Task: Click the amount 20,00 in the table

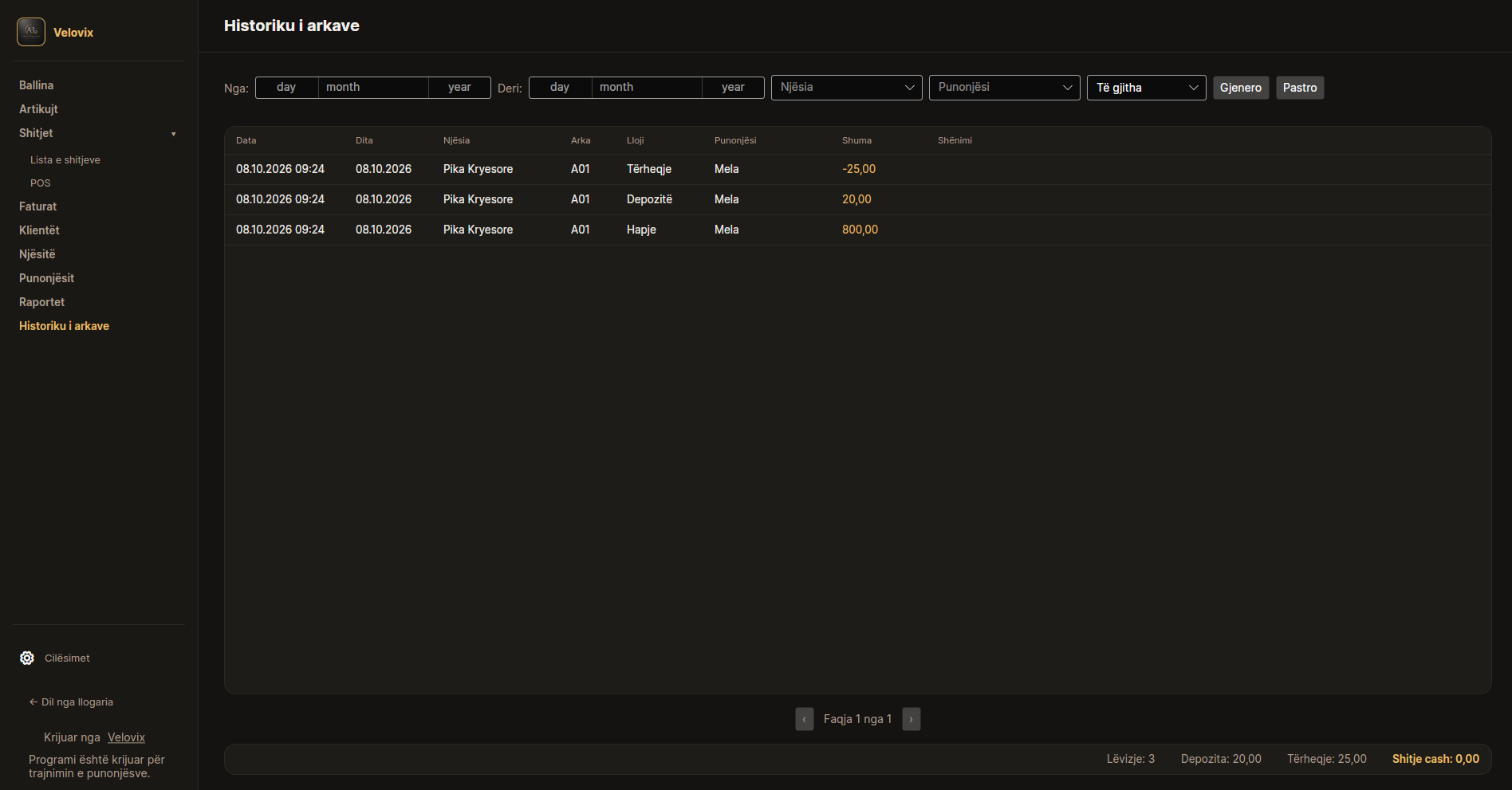Action: pos(856,199)
